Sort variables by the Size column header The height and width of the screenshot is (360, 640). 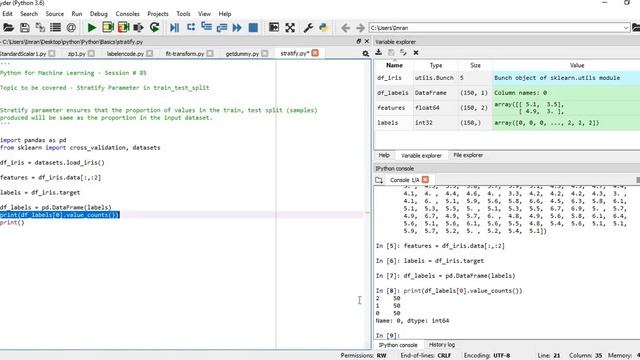click(x=475, y=65)
